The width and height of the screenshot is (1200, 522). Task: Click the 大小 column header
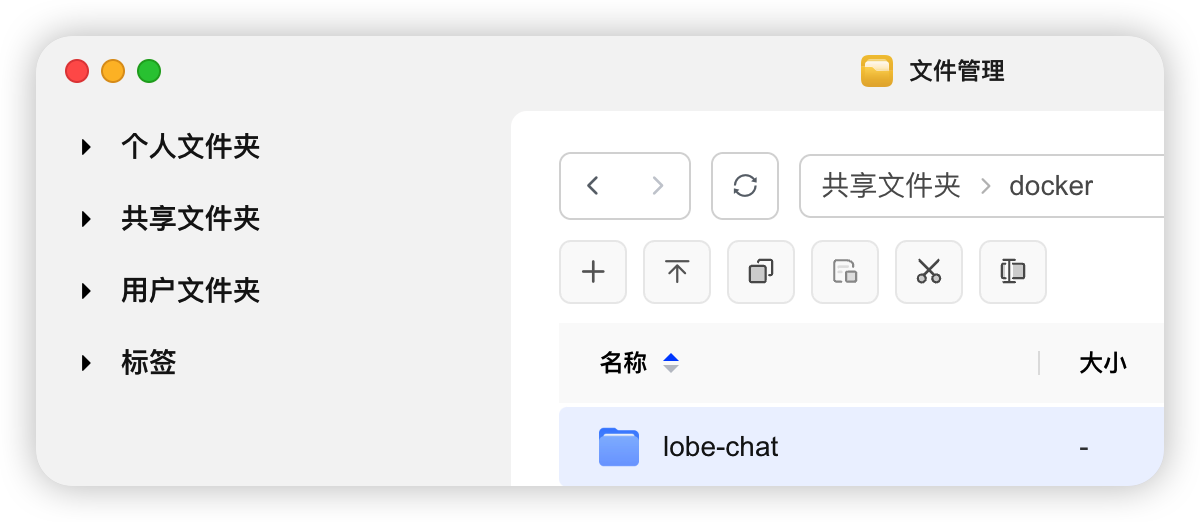coord(1103,363)
